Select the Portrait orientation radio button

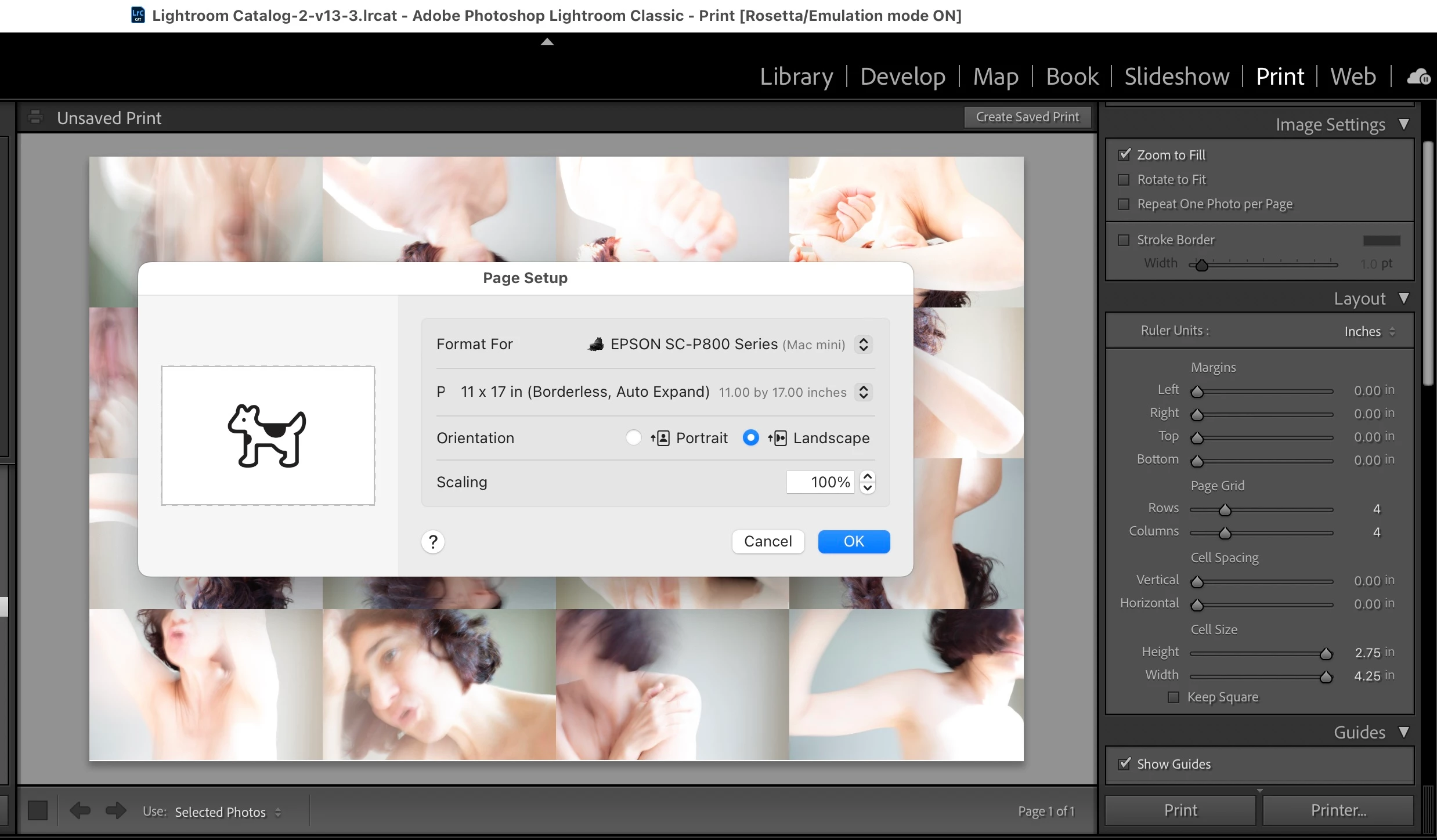pos(634,437)
